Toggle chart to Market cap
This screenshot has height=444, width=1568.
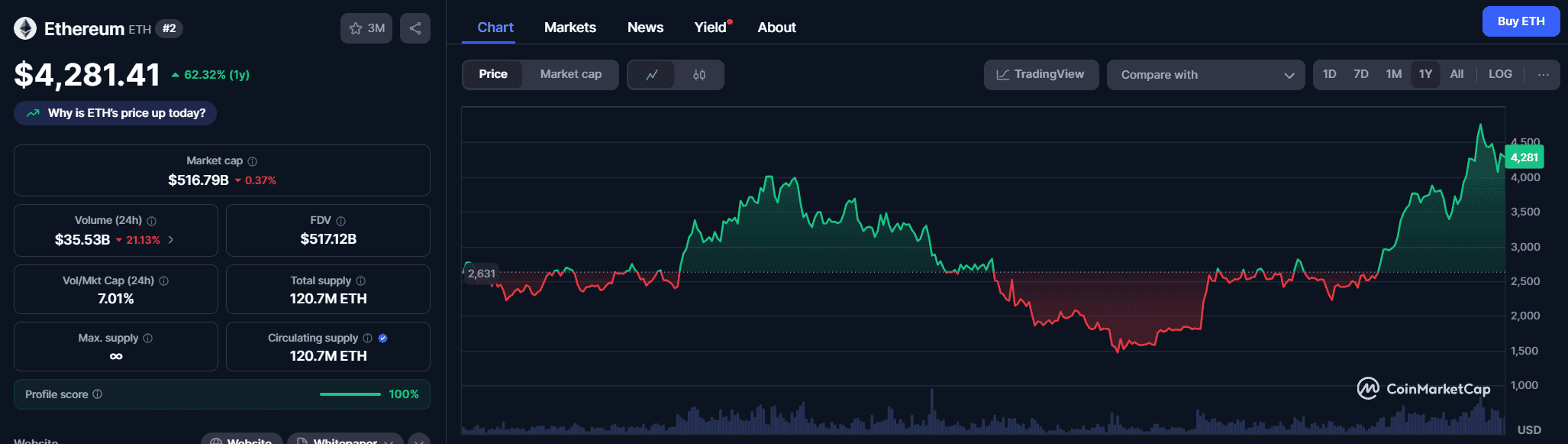pos(570,74)
